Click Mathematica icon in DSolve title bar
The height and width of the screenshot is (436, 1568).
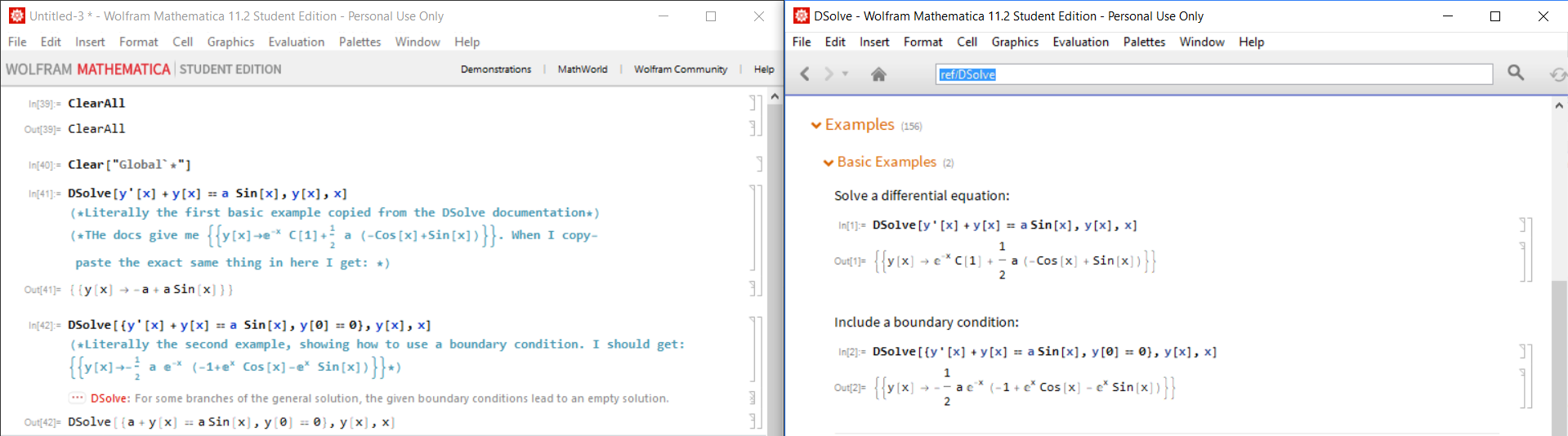pyautogui.click(x=802, y=16)
